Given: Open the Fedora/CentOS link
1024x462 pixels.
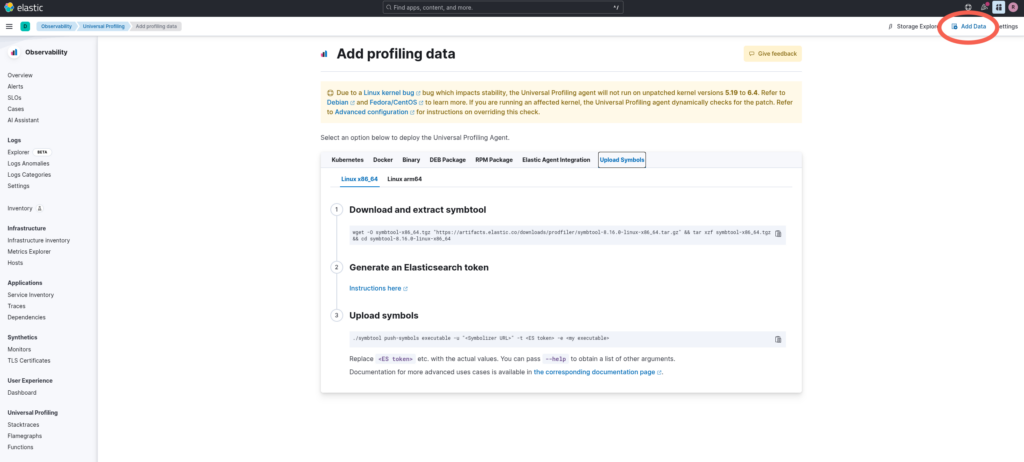Looking at the screenshot, I should point(397,103).
